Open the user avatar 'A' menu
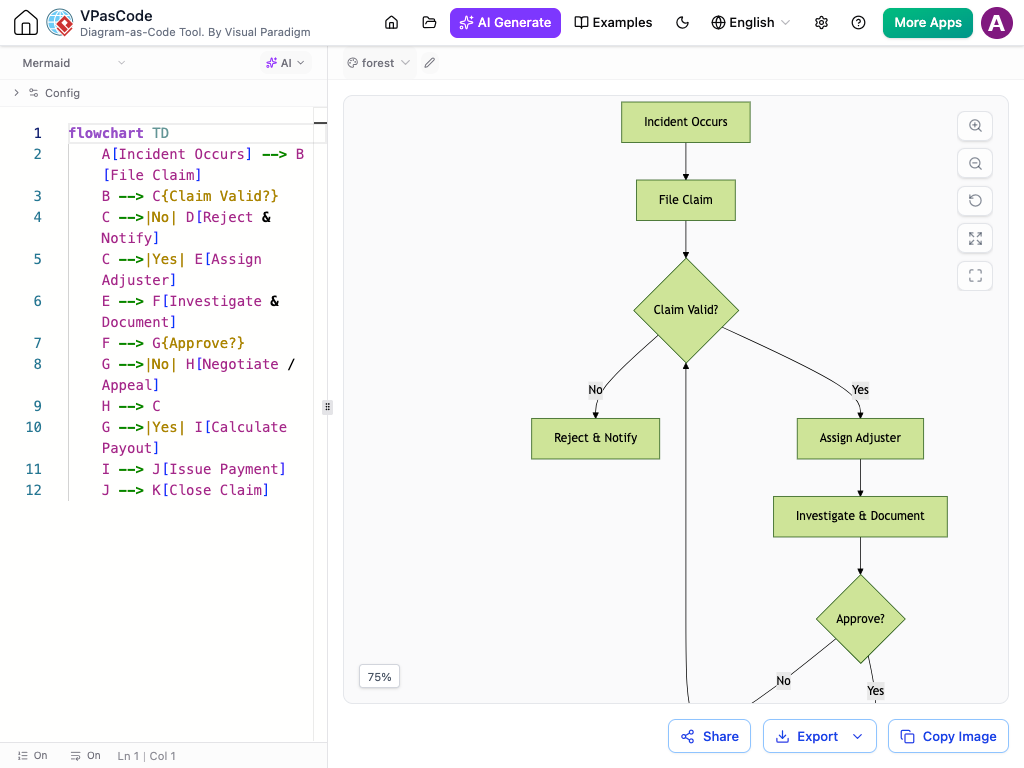This screenshot has height=768, width=1024. click(x=997, y=23)
